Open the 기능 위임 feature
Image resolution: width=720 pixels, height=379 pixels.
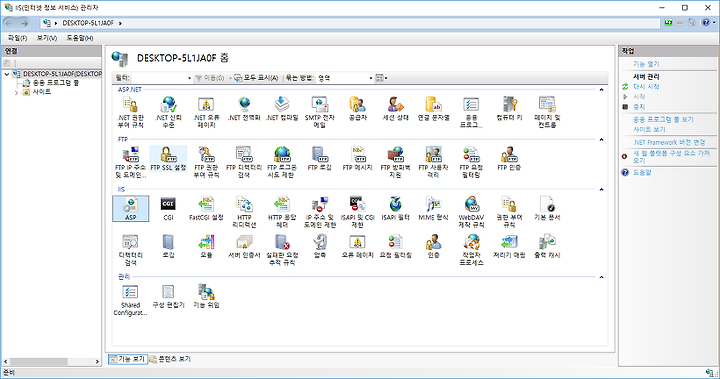coord(206,297)
